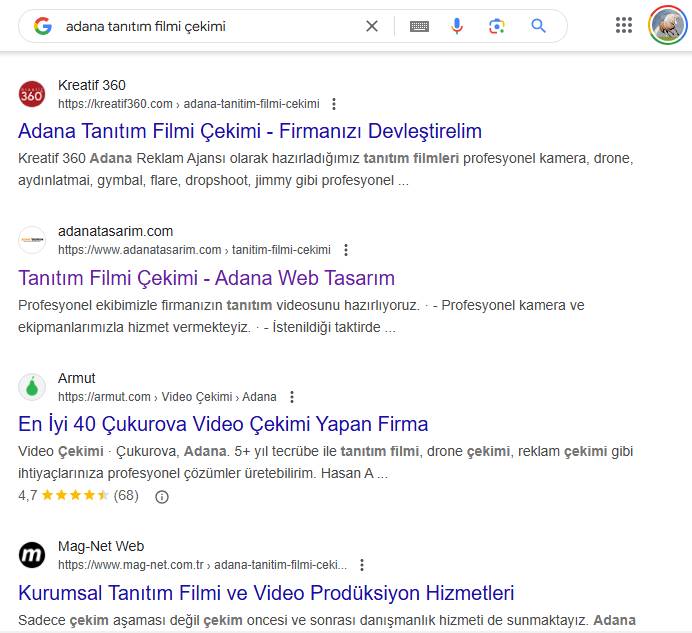This screenshot has width=692, height=633.
Task: Click the rating info icon beside (68)
Action: point(162,496)
